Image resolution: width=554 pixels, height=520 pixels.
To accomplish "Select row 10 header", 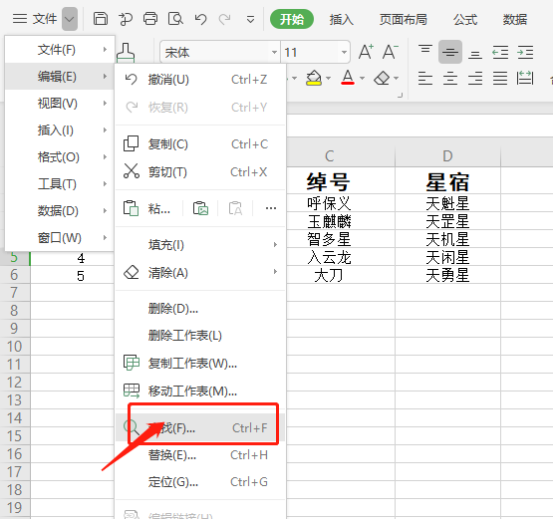I will [15, 346].
